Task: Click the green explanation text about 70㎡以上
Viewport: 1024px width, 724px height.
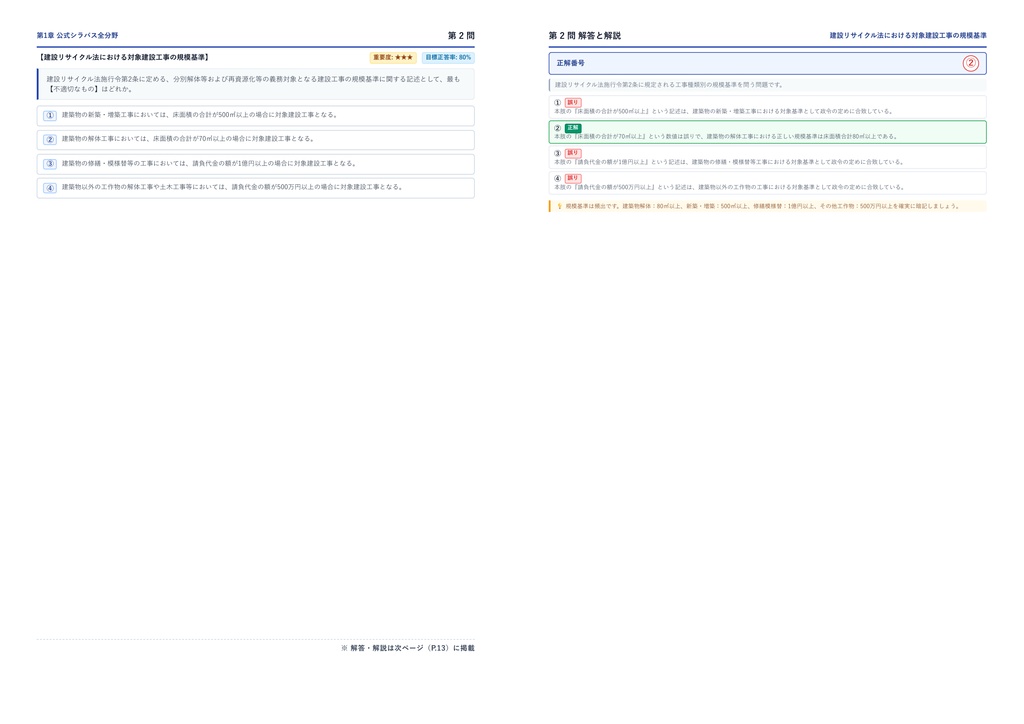Action: coord(726,137)
